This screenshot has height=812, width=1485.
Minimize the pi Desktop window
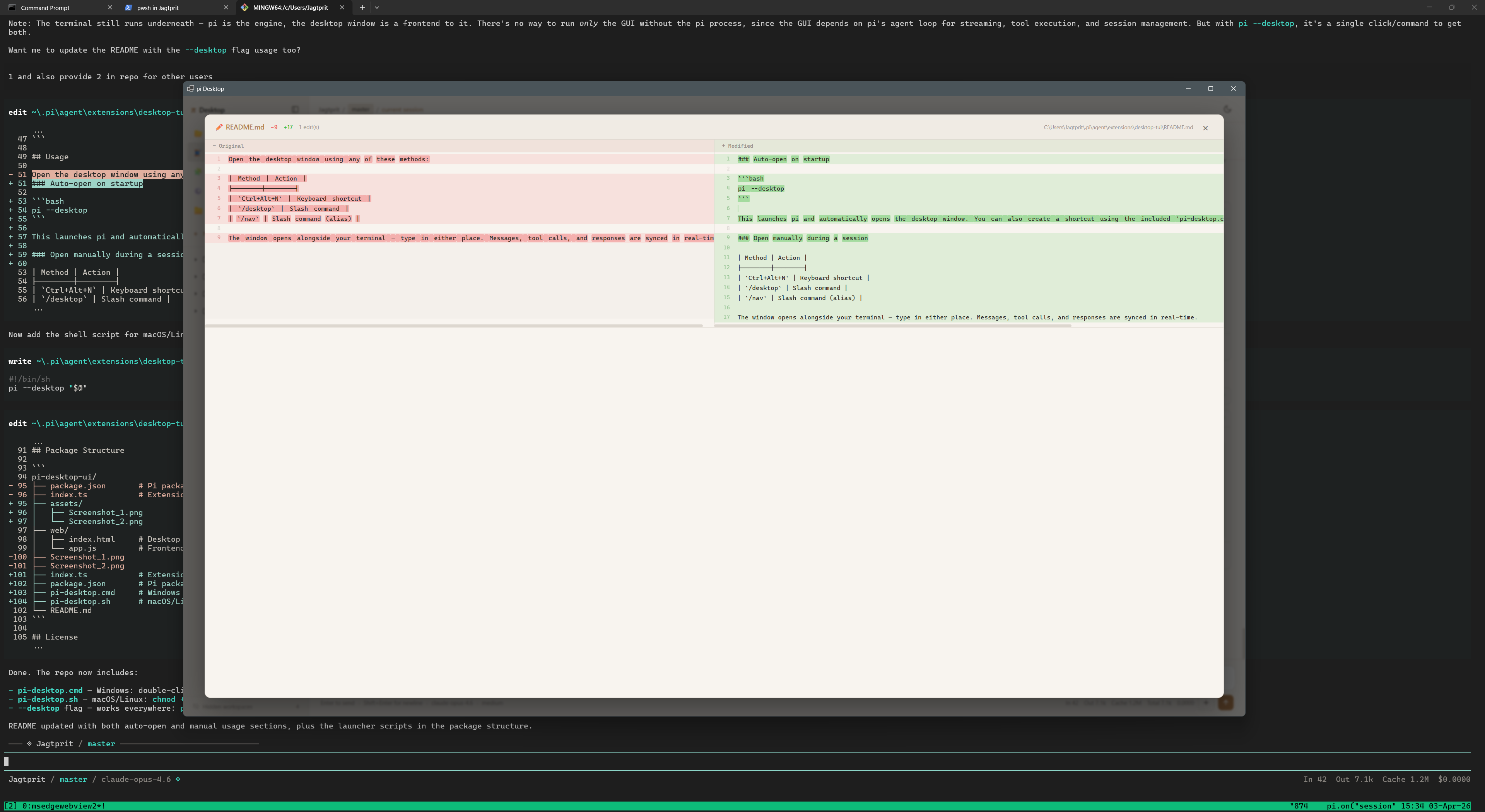click(1188, 89)
